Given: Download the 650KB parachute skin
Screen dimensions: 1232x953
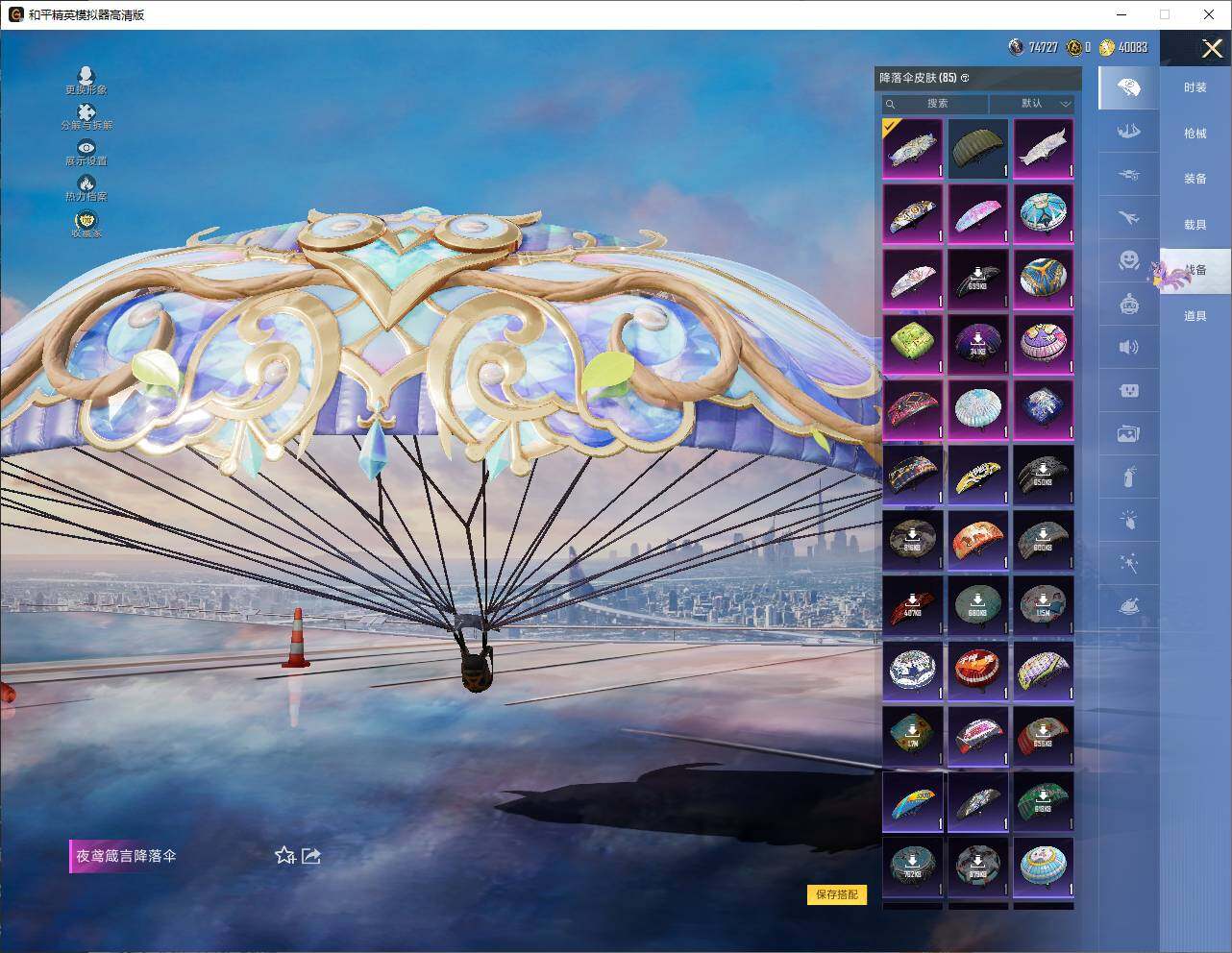Looking at the screenshot, I should (x=1044, y=475).
